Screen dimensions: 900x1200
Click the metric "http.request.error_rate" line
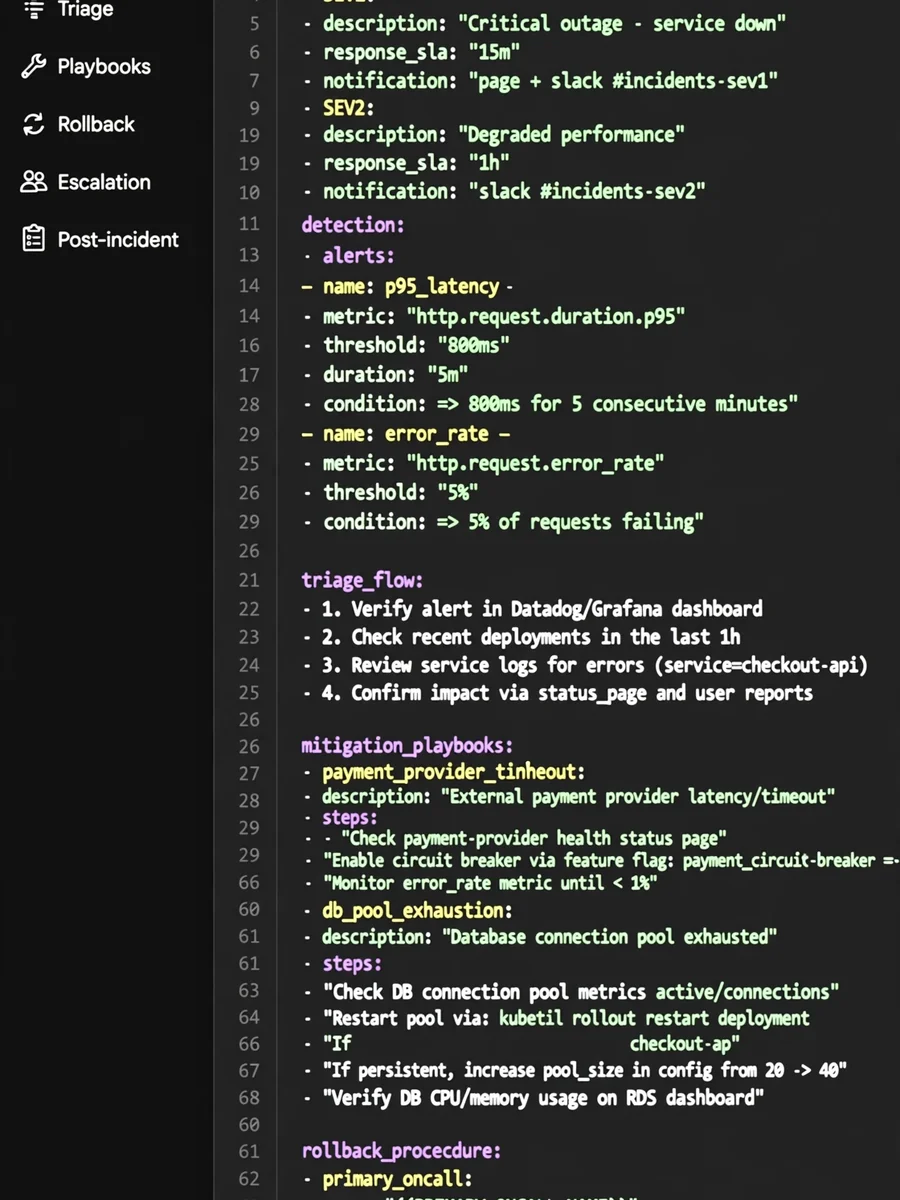484,463
